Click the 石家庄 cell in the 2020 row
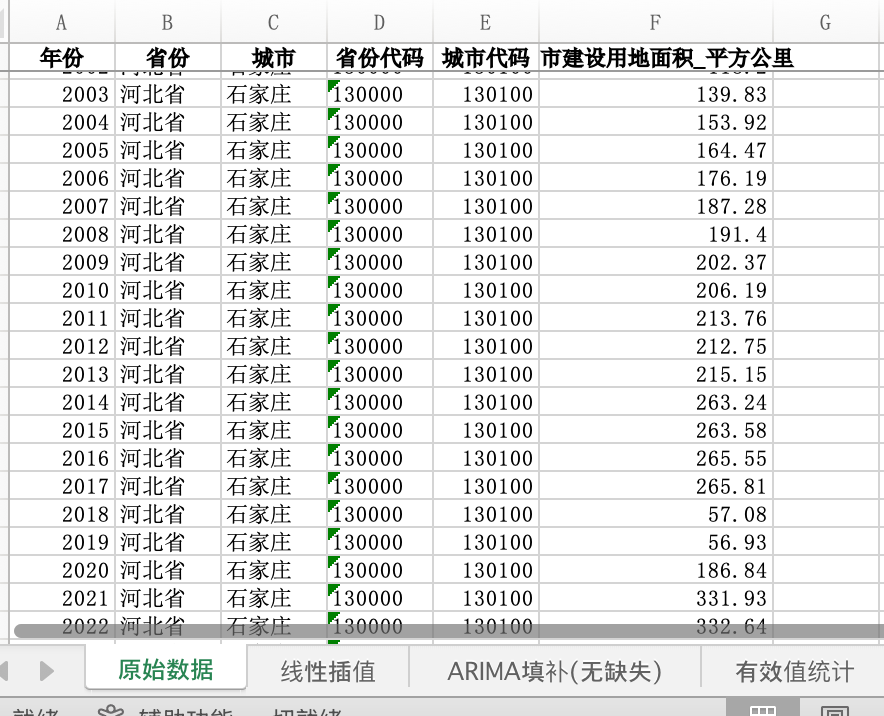The width and height of the screenshot is (884, 716). (274, 570)
